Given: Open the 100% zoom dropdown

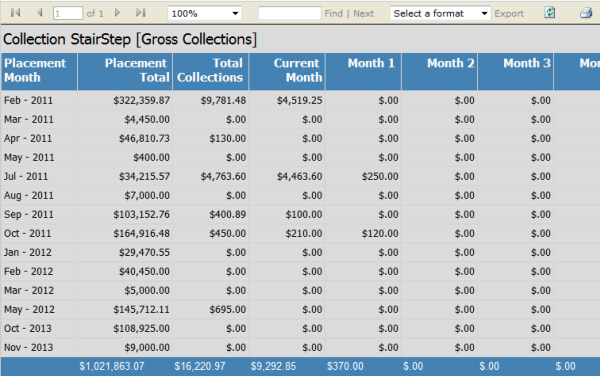Looking at the screenshot, I should pyautogui.click(x=204, y=13).
